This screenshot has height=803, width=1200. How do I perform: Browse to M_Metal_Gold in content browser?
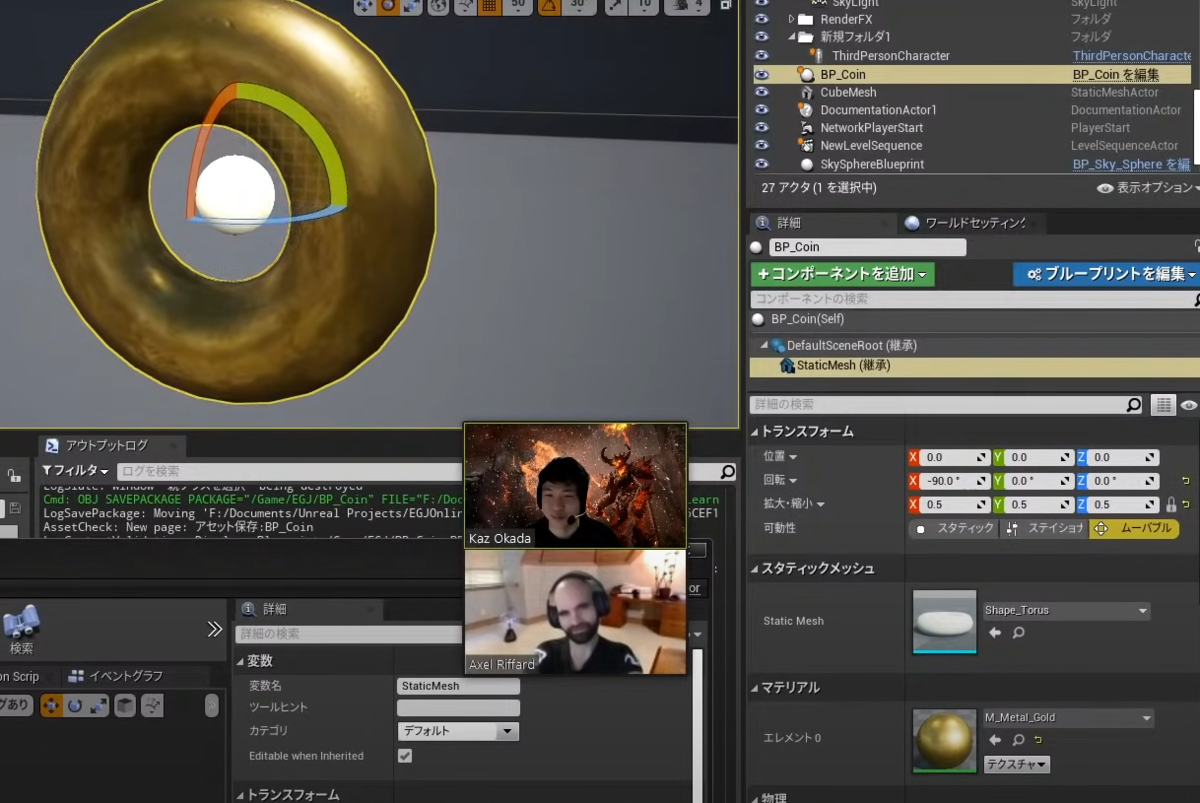pyautogui.click(x=1018, y=740)
